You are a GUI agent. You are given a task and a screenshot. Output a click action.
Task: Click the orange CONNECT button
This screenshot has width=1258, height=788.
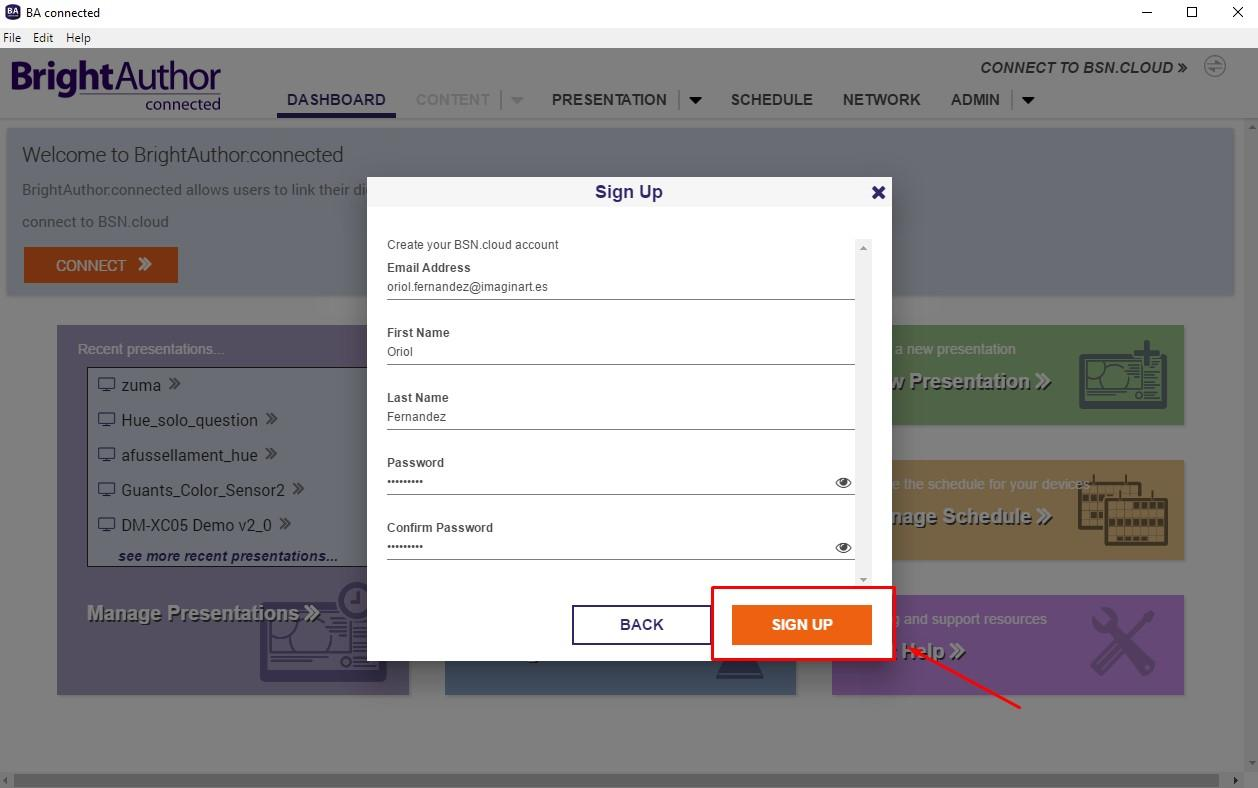101,265
